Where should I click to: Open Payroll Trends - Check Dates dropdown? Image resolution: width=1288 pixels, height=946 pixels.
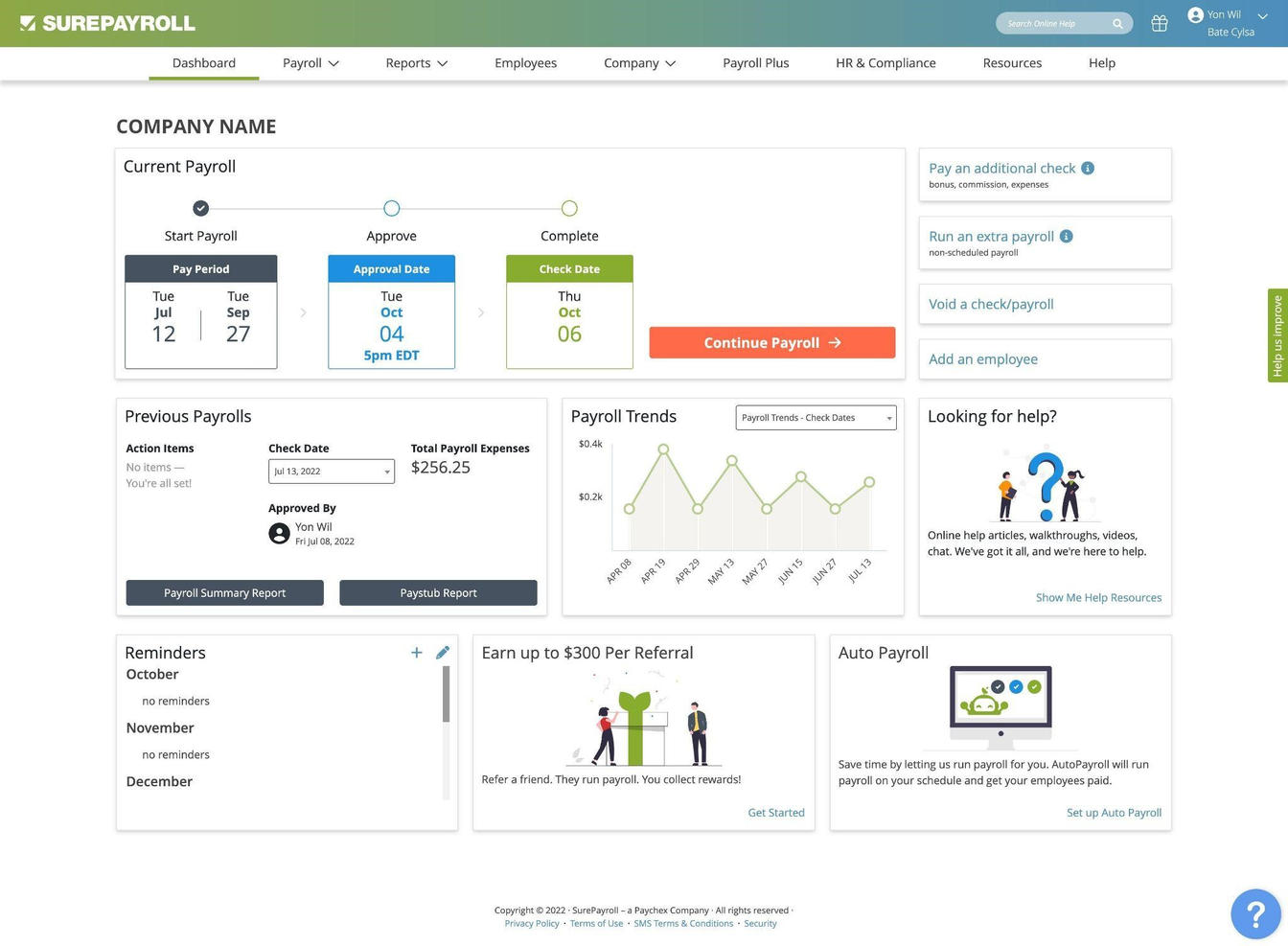coord(816,417)
